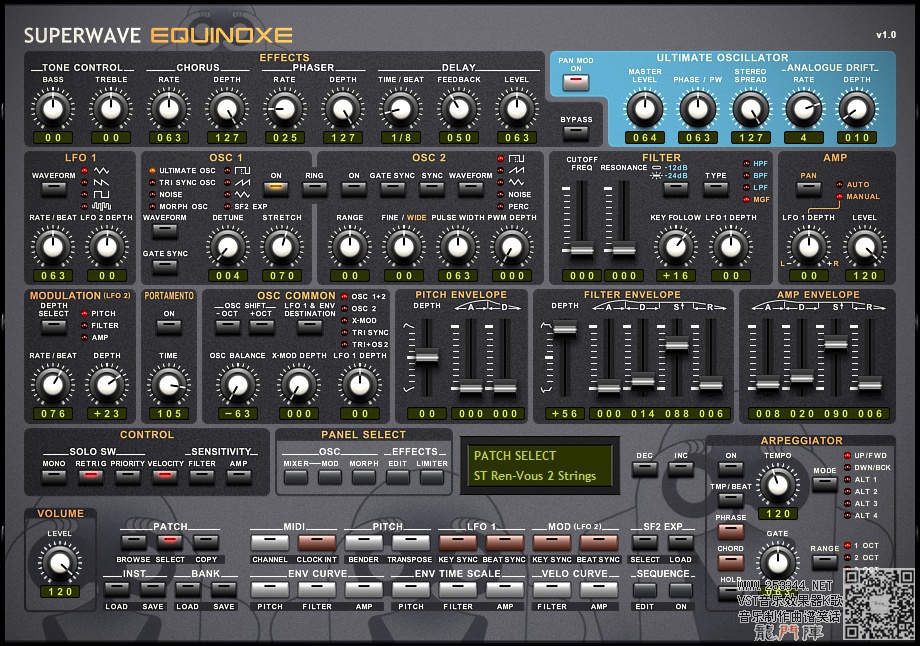Select the LFO 1 sawtooth waveform icon
The height and width of the screenshot is (646, 920).
pos(102,182)
